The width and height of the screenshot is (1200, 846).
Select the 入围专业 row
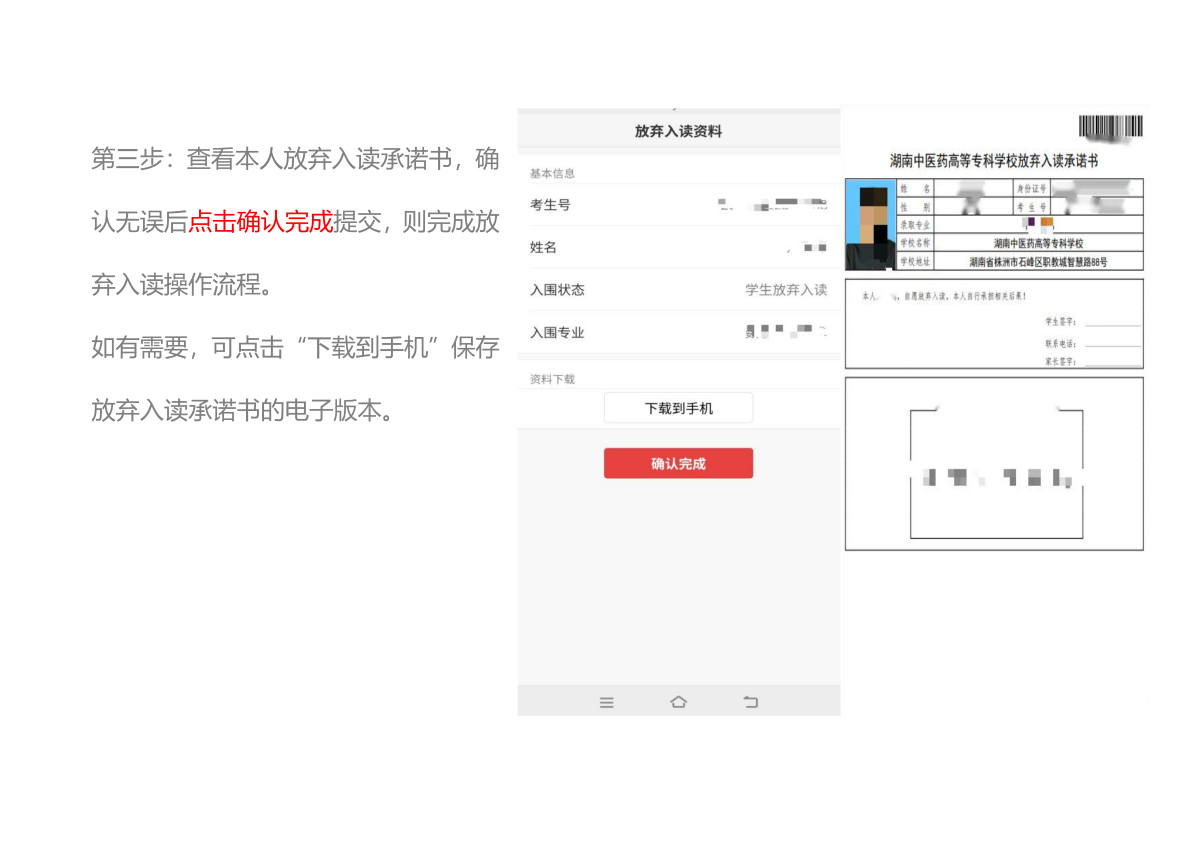click(678, 332)
